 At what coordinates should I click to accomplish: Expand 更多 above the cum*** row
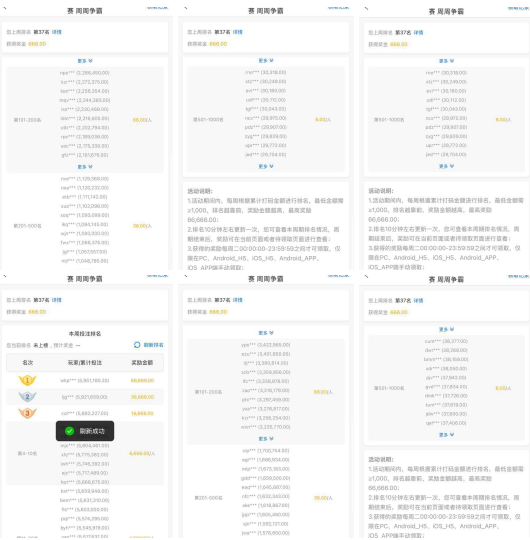(x=446, y=330)
